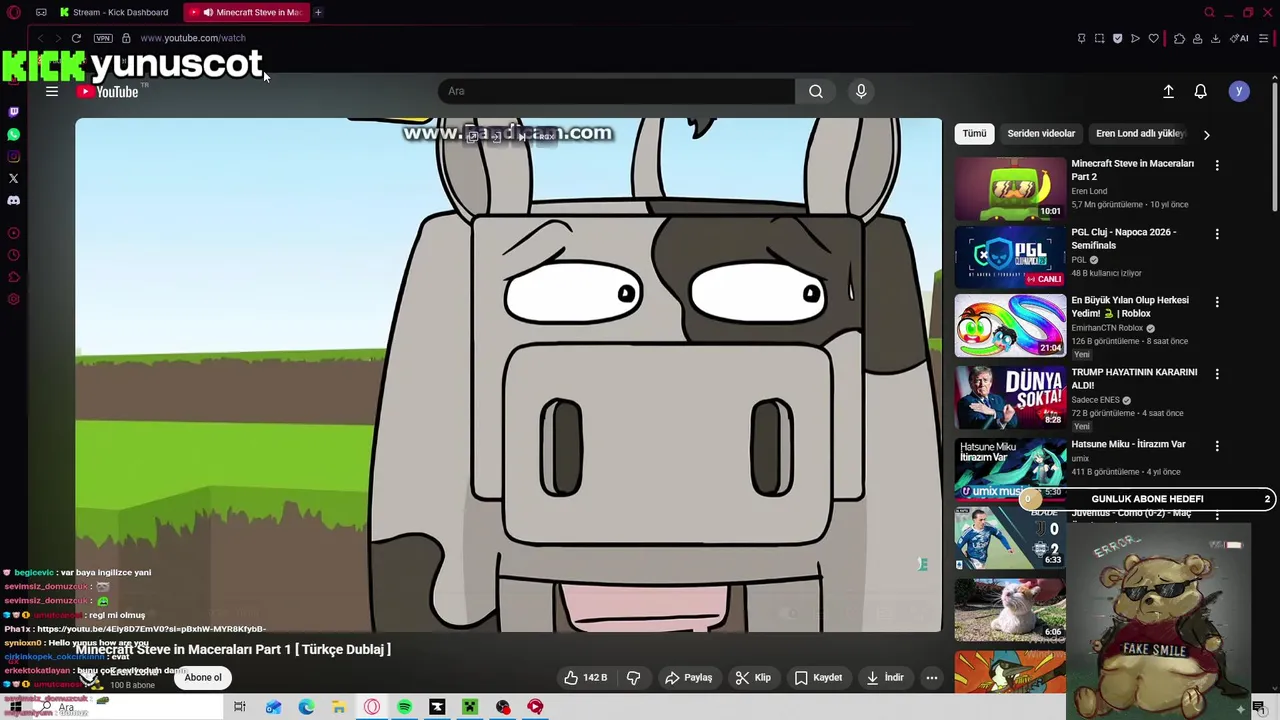Open Twitch in the Opera sidebar
The image size is (1280, 720).
click(13, 112)
